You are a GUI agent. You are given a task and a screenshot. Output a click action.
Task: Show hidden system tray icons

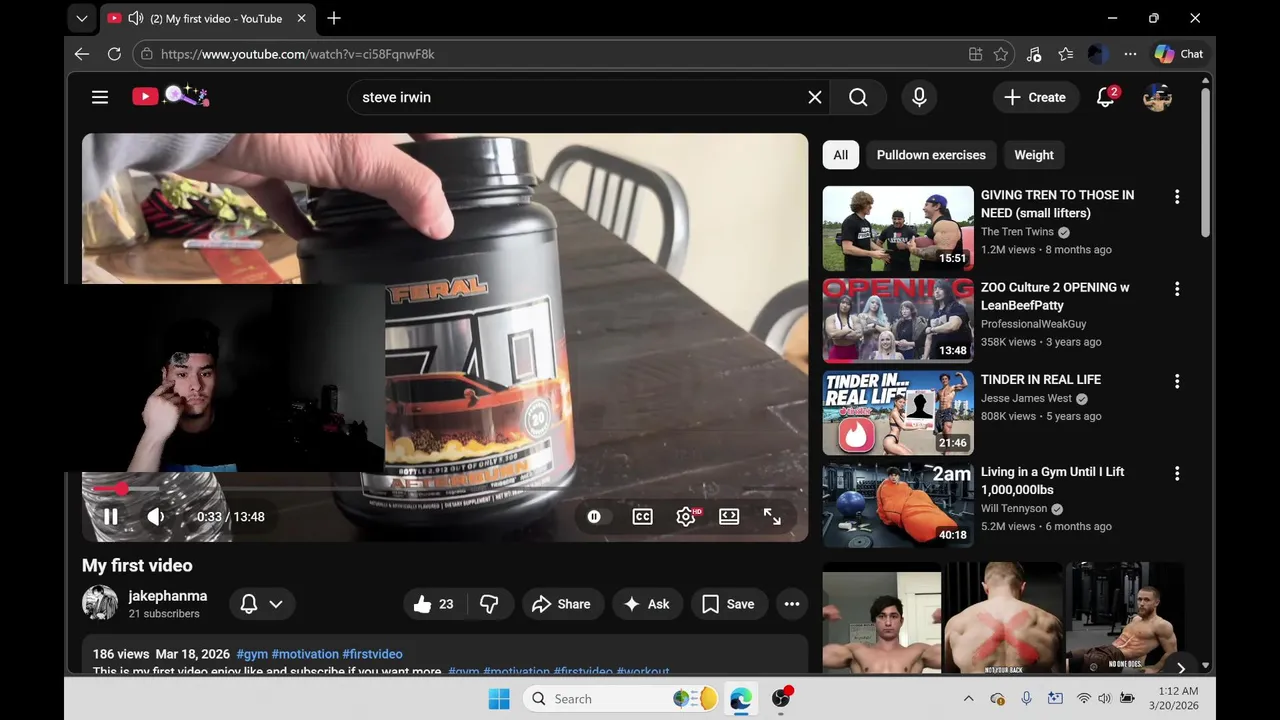[968, 699]
